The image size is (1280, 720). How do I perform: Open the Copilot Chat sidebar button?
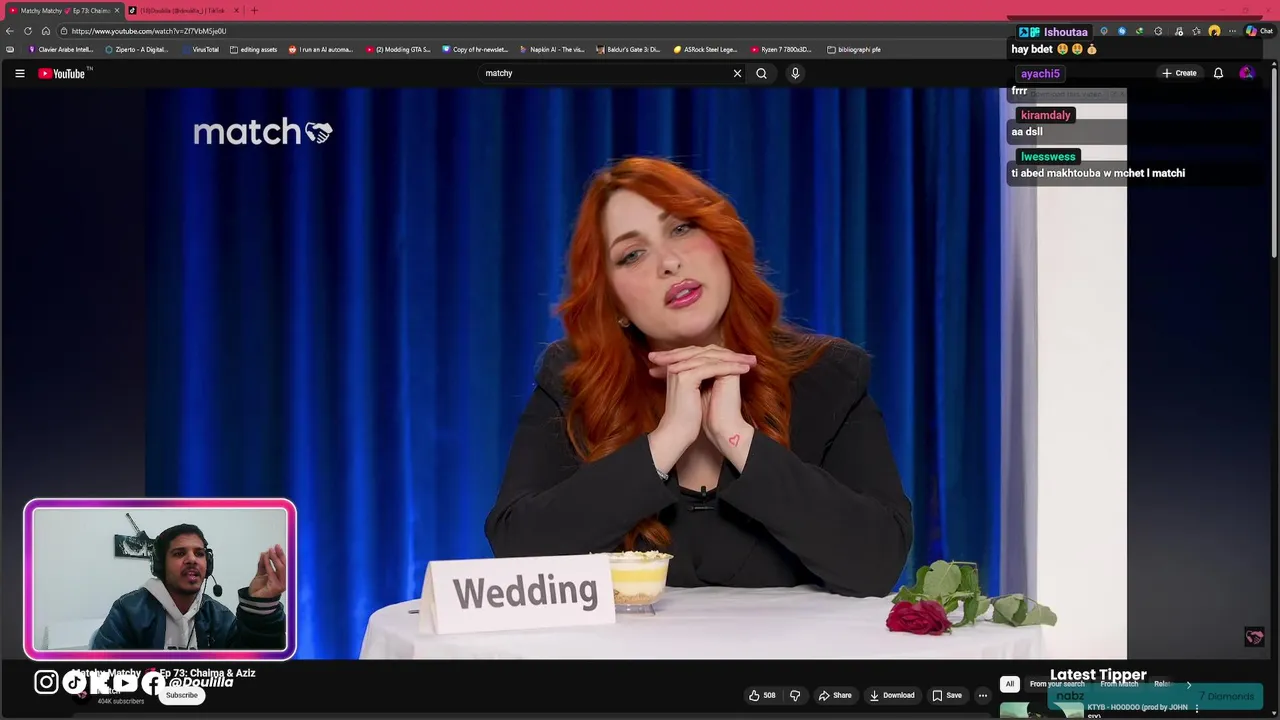(x=1259, y=31)
